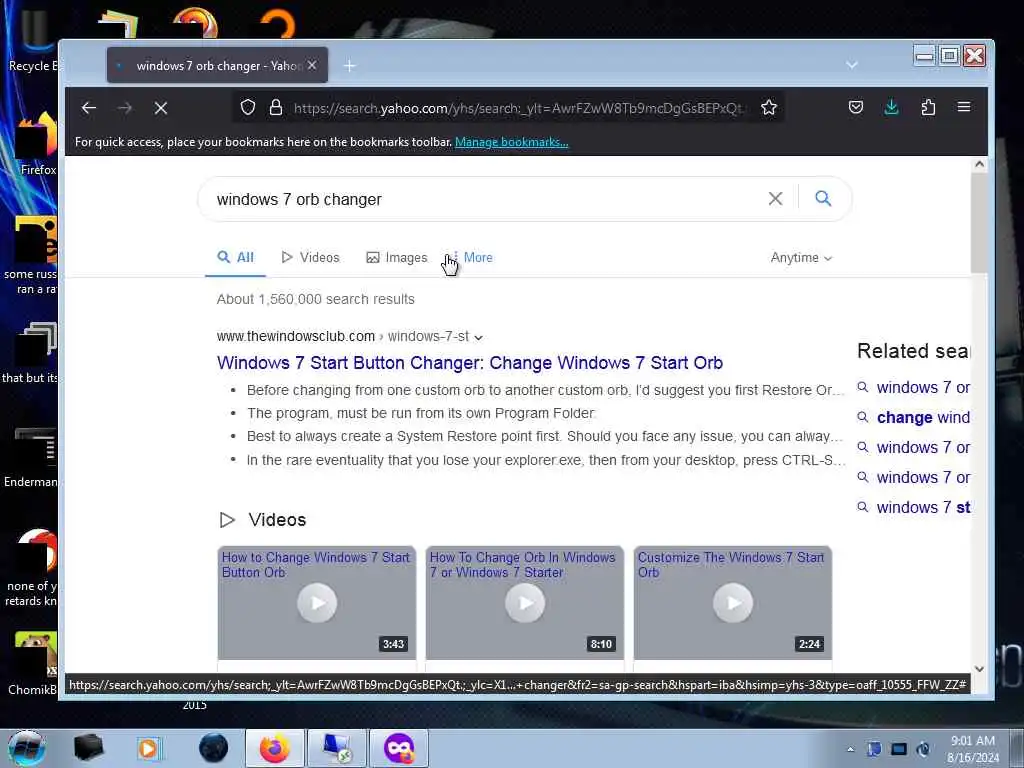
Task: Click the scrollbar down arrow
Action: [979, 669]
